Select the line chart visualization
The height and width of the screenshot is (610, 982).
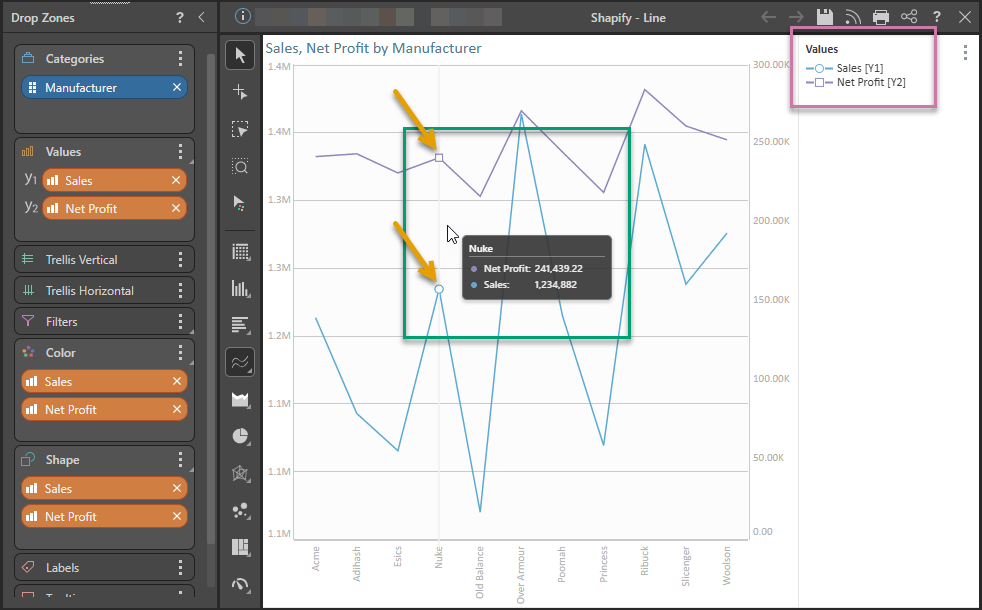240,362
